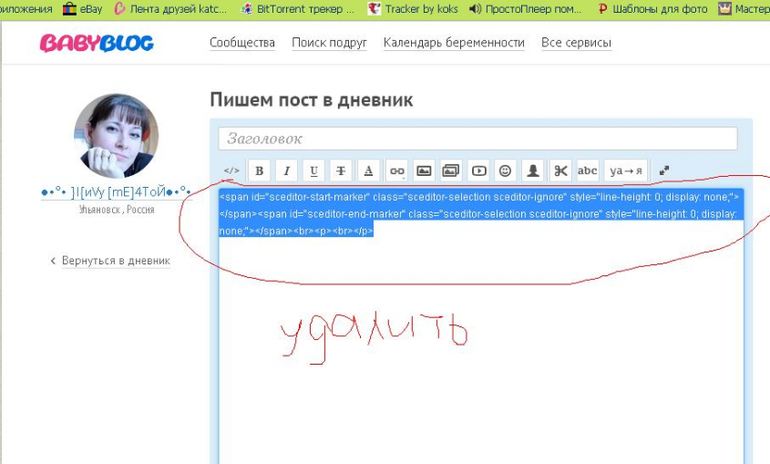Insert an image gallery icon
Viewport: 770px width, 464px height.
451,171
